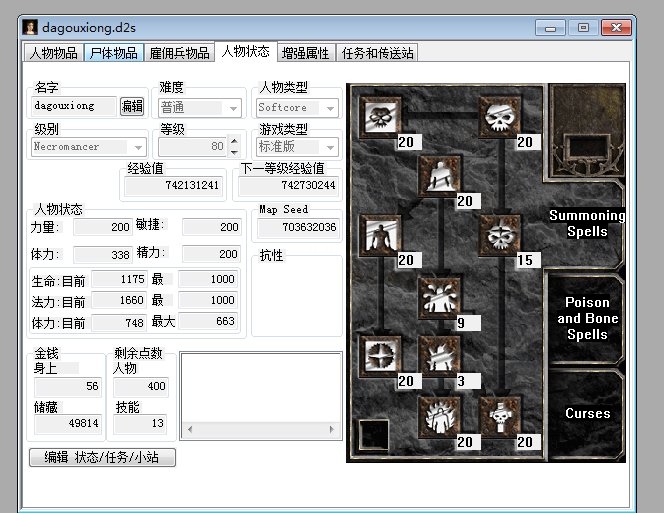Switch to the Curses skill tab

(x=587, y=413)
